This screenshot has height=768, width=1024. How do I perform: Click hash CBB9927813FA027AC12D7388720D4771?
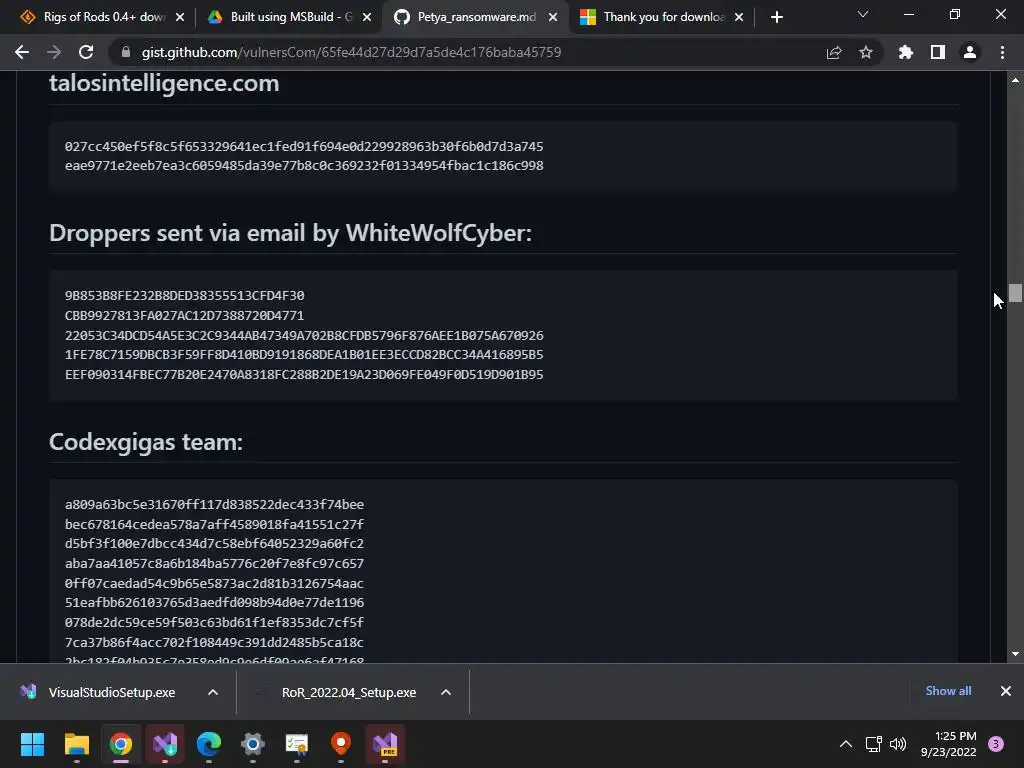pos(184,315)
